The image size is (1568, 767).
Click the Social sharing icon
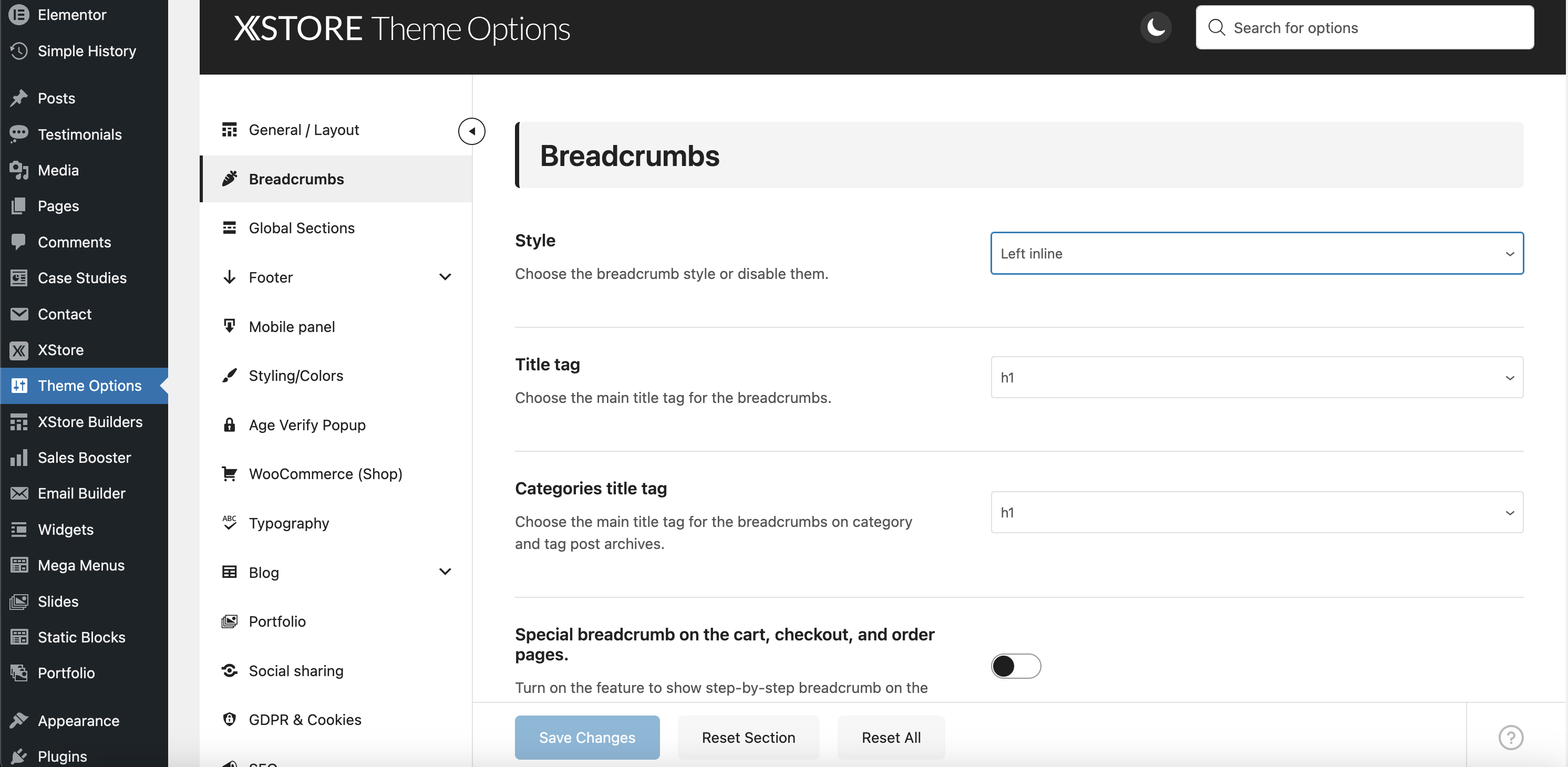(x=230, y=670)
